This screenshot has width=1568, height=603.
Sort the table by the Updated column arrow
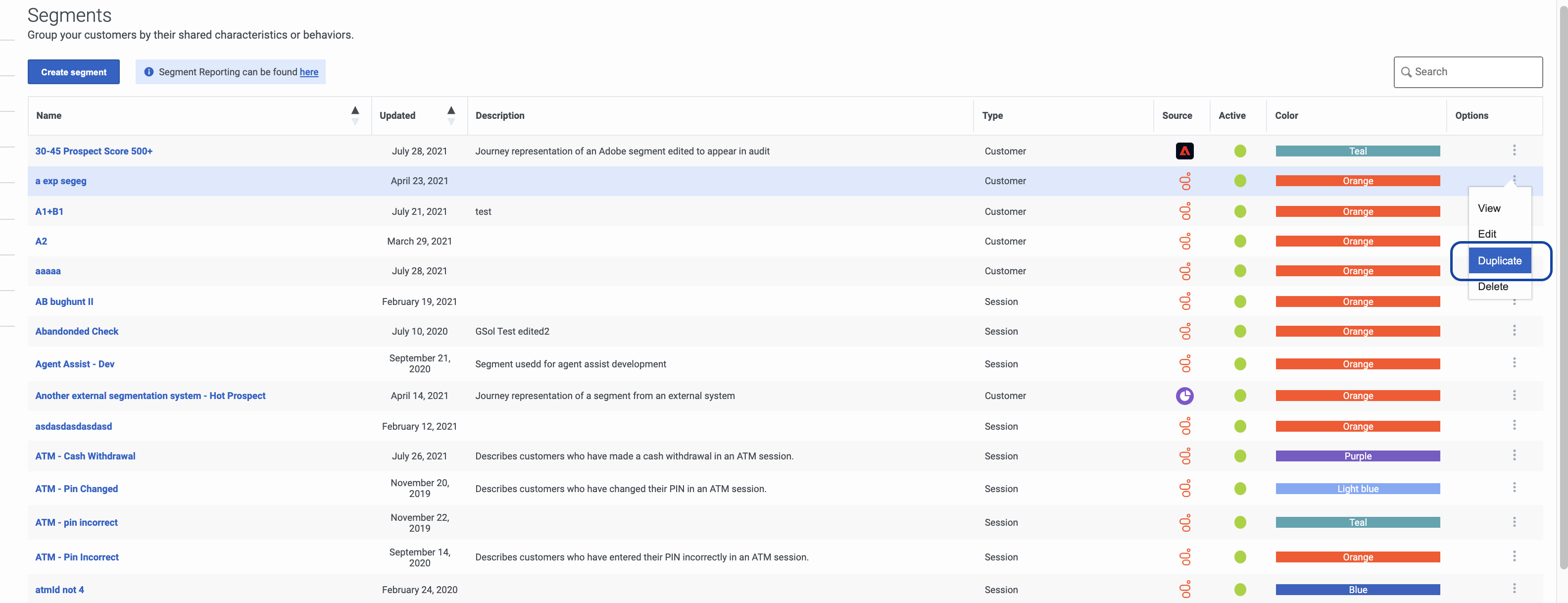pos(451,115)
